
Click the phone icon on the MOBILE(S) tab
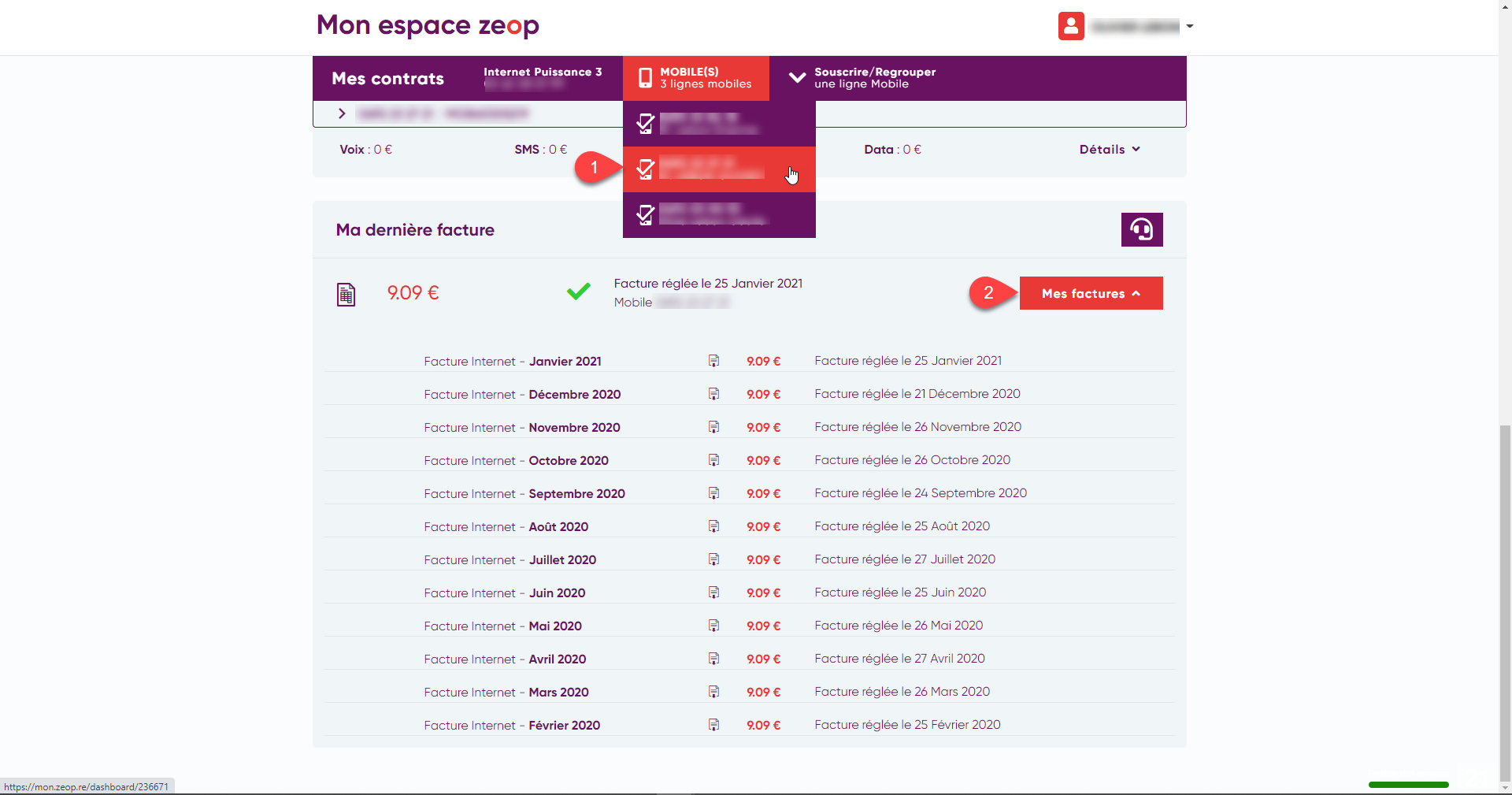(645, 78)
